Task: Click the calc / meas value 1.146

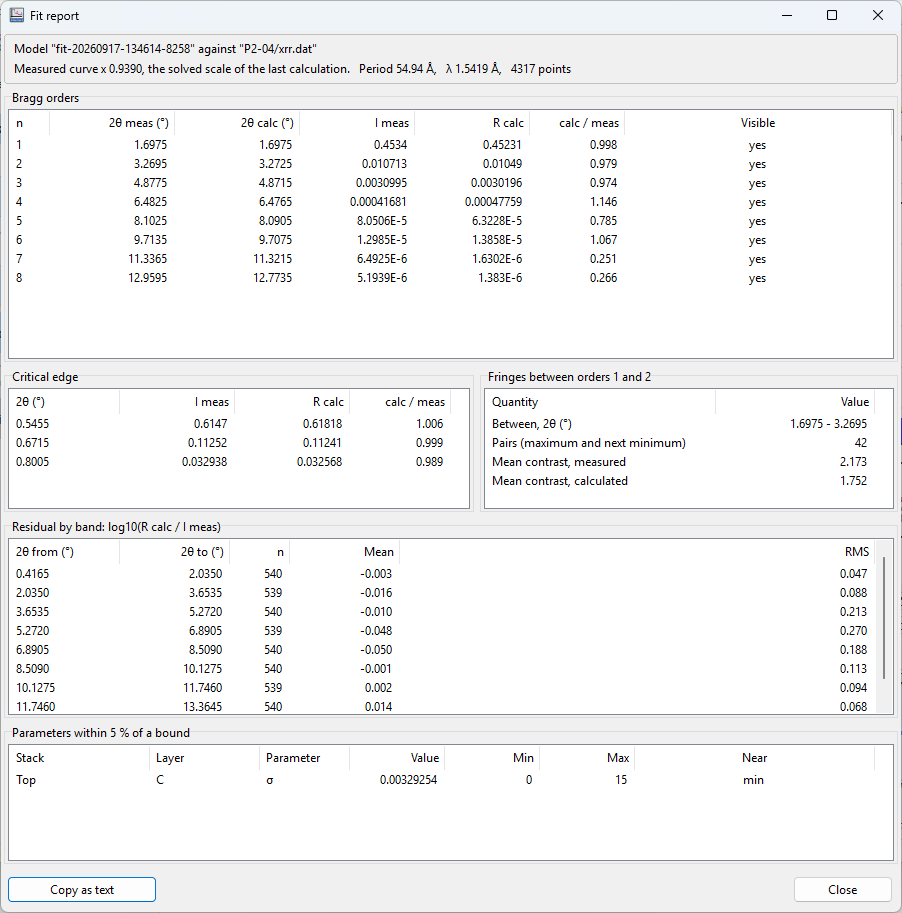Action: click(x=603, y=201)
